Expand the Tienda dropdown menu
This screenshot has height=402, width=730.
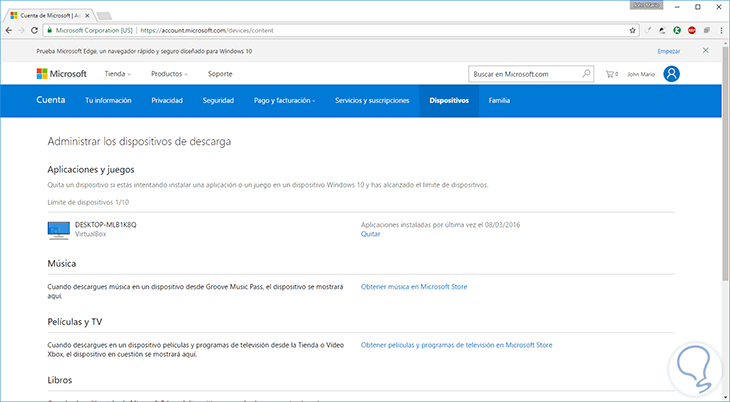pyautogui.click(x=118, y=74)
